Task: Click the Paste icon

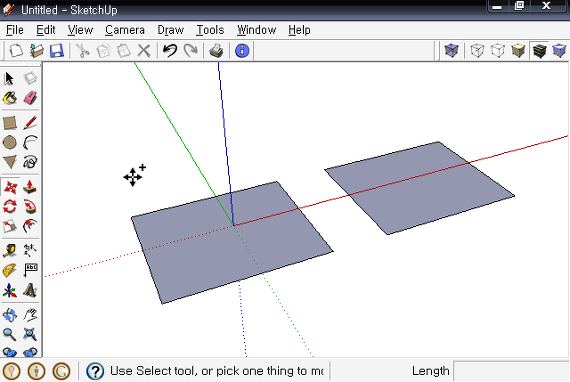Action: (124, 51)
